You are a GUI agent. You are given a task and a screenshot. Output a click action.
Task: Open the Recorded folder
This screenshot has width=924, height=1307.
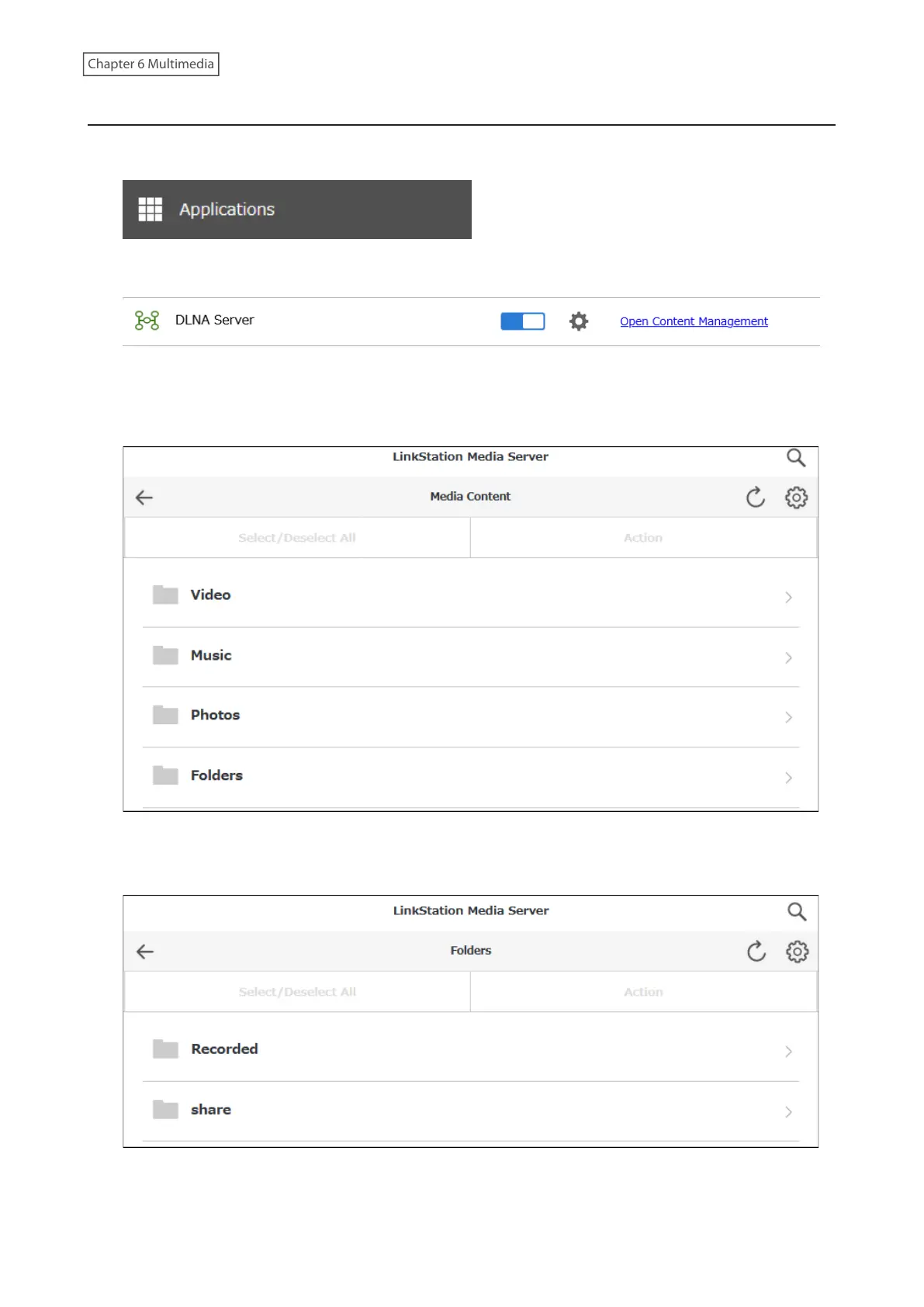[x=224, y=1049]
